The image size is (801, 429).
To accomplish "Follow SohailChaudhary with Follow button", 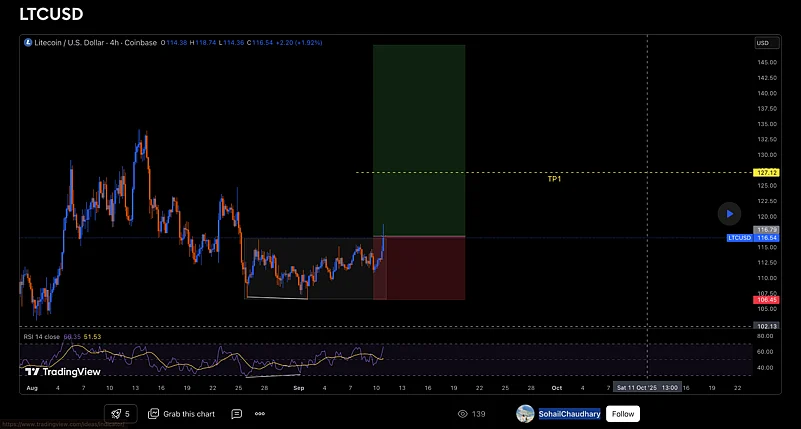I will click(623, 414).
